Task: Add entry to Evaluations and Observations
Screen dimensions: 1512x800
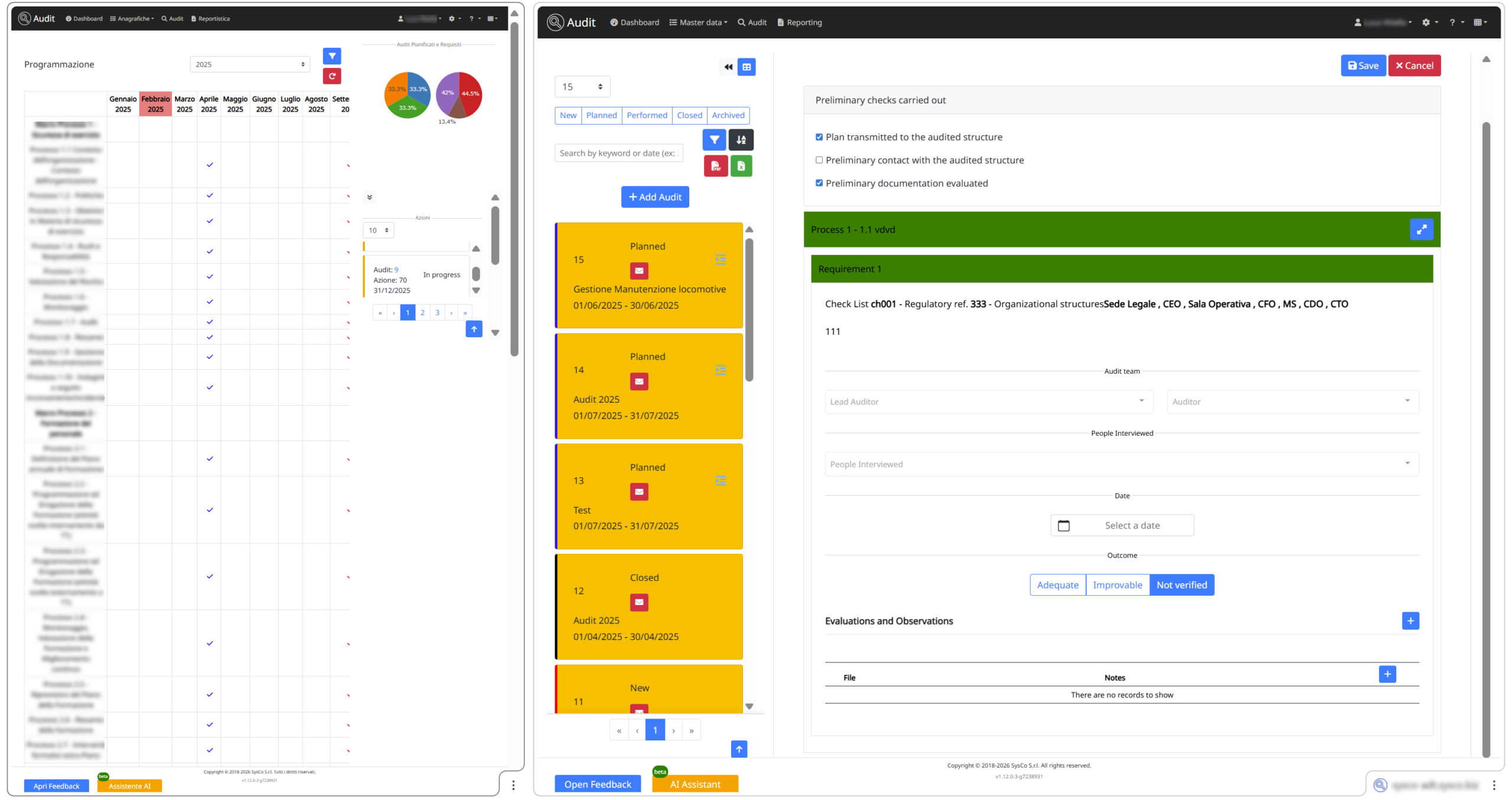Action: (x=1410, y=621)
